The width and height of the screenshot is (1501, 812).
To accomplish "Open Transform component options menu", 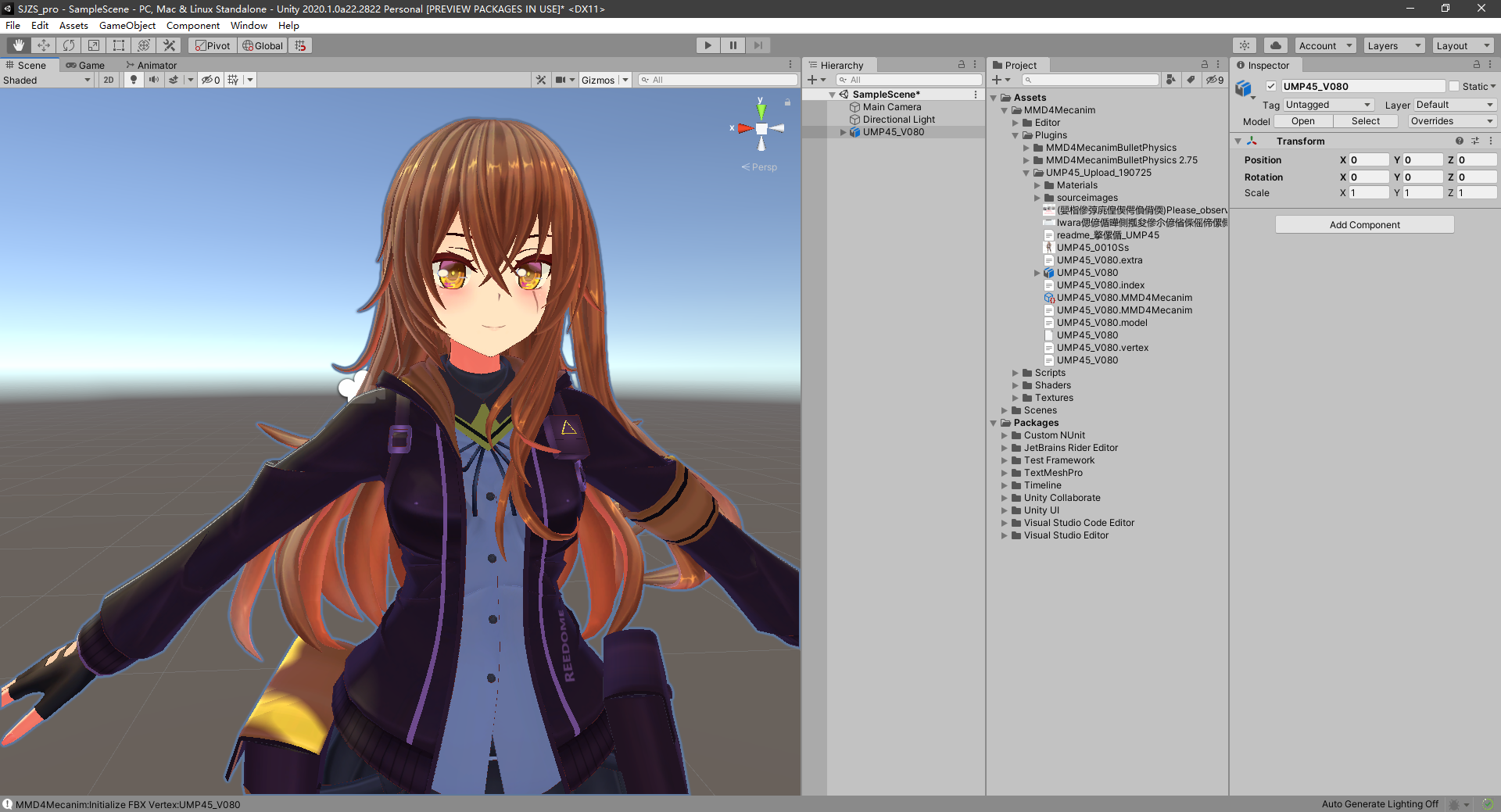I will [x=1491, y=141].
